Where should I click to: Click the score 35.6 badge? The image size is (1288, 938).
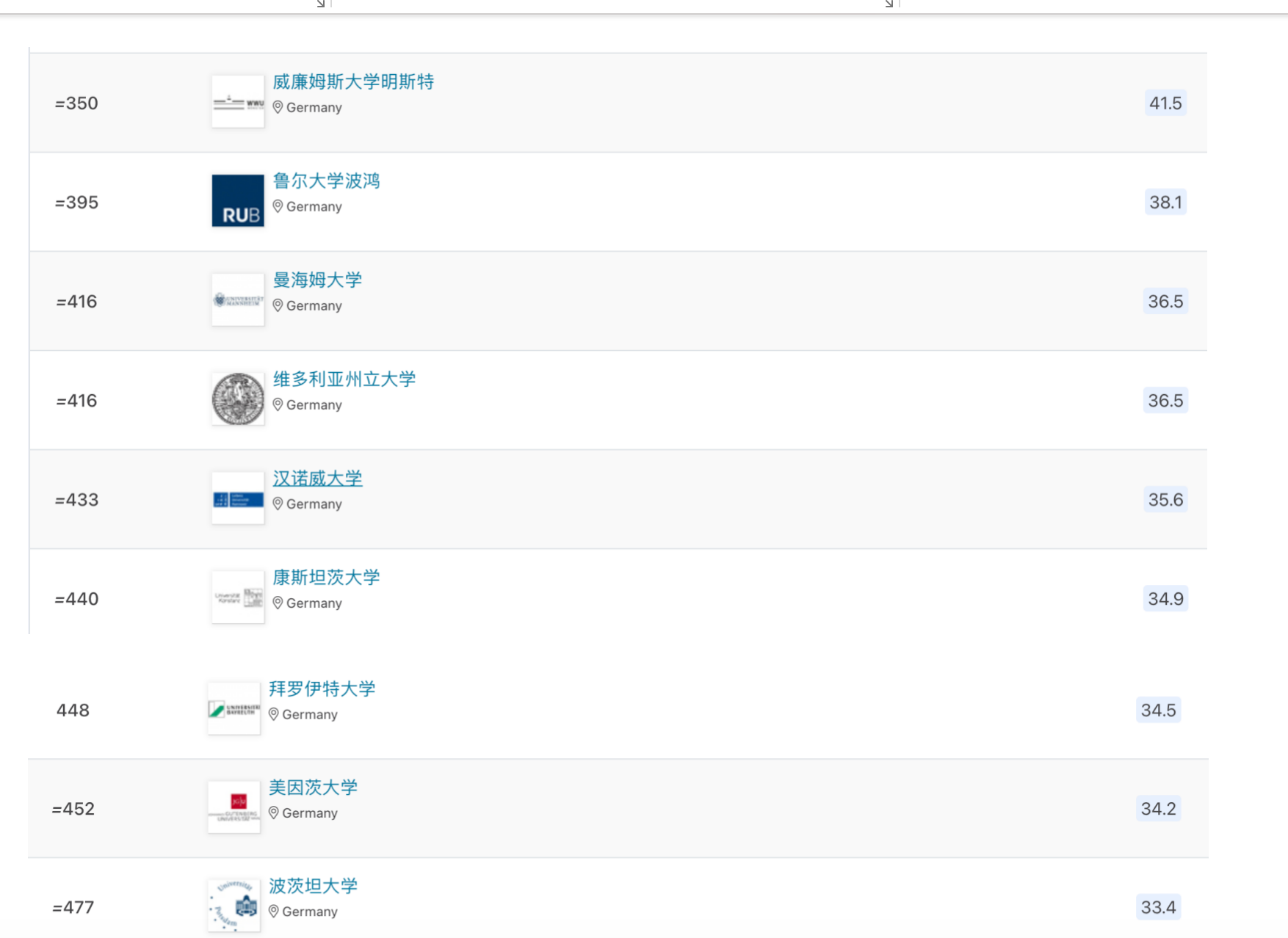click(1165, 499)
